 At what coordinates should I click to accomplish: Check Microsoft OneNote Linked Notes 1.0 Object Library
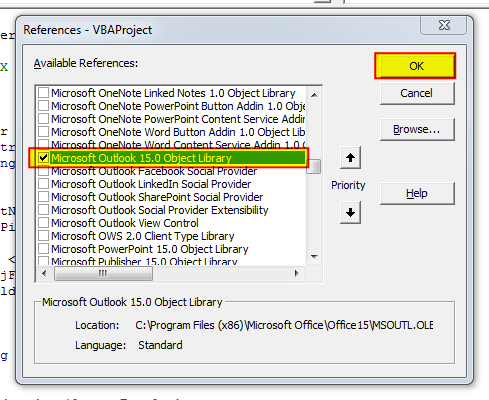point(43,93)
